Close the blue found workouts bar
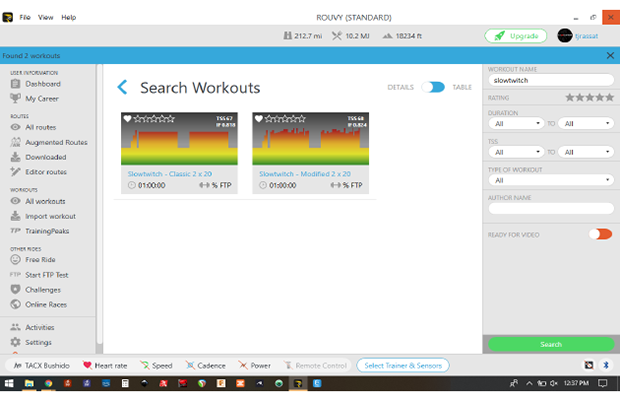This screenshot has height=401, width=620. [x=610, y=55]
